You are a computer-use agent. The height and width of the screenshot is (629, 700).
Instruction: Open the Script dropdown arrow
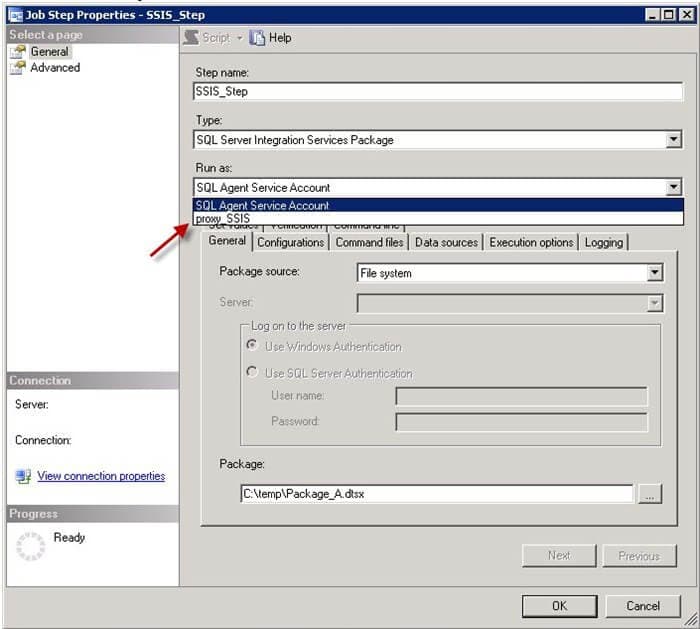pyautogui.click(x=239, y=38)
